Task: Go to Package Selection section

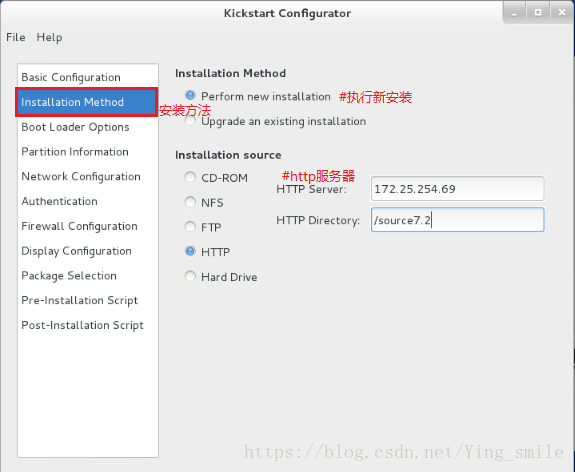Action: [88, 276]
